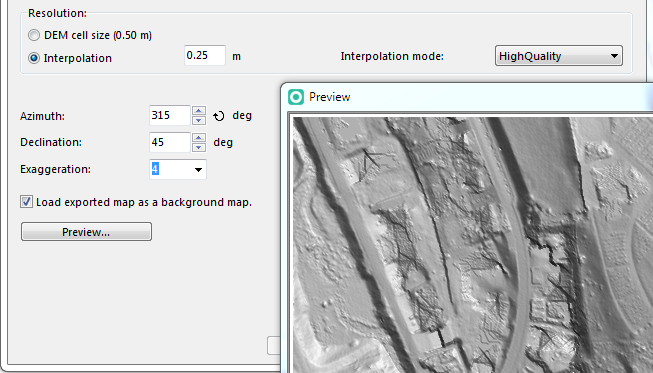This screenshot has height=373, width=653.
Task: Click the Declination value field
Action: 169,142
